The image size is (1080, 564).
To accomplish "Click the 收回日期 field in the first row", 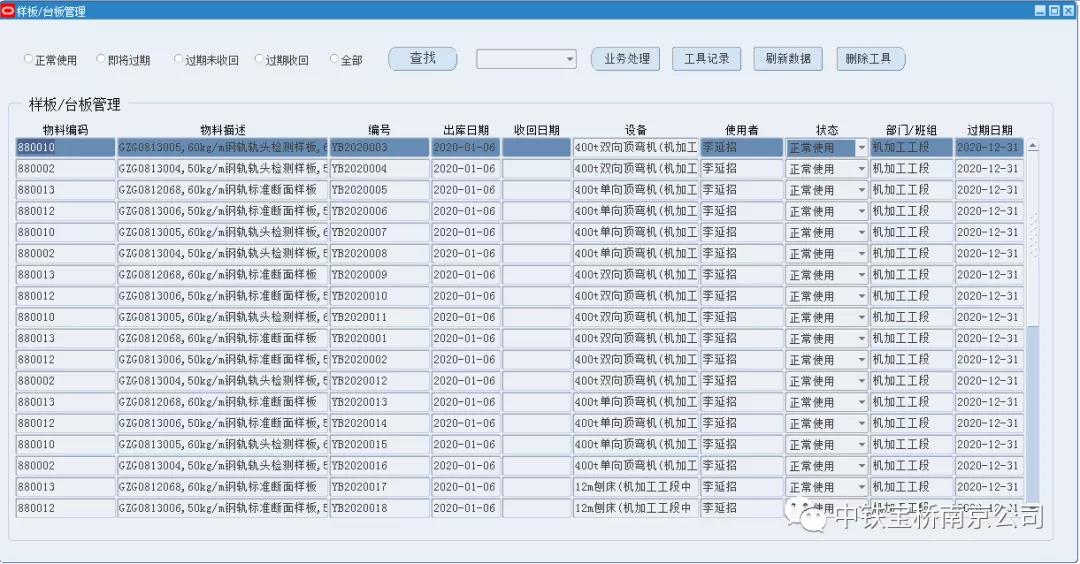I will [536, 148].
